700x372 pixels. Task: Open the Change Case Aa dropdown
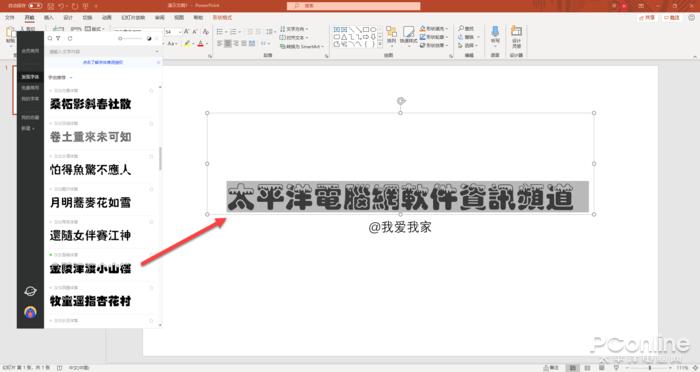173,44
